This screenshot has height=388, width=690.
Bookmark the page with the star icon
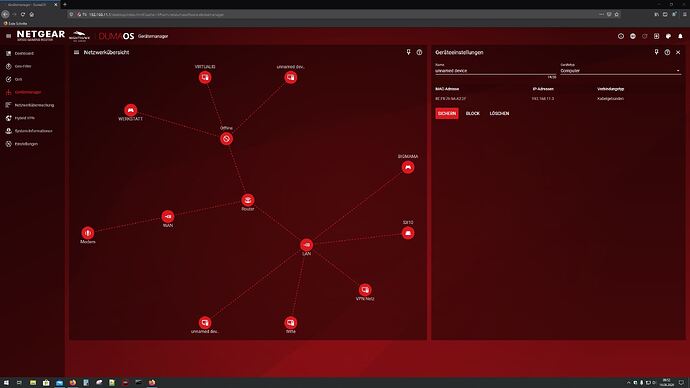pyautogui.click(x=617, y=14)
